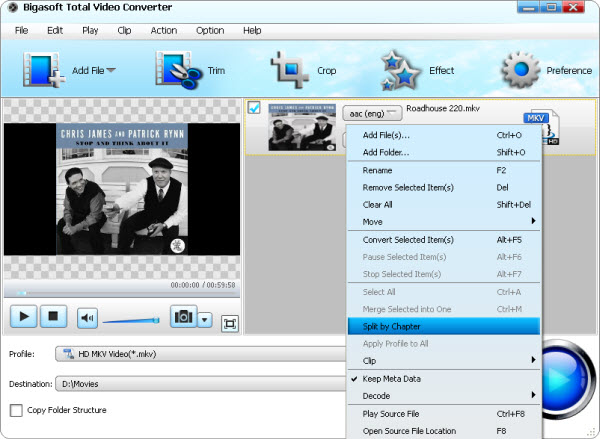Open the Help menu
600x439 pixels.
click(252, 30)
